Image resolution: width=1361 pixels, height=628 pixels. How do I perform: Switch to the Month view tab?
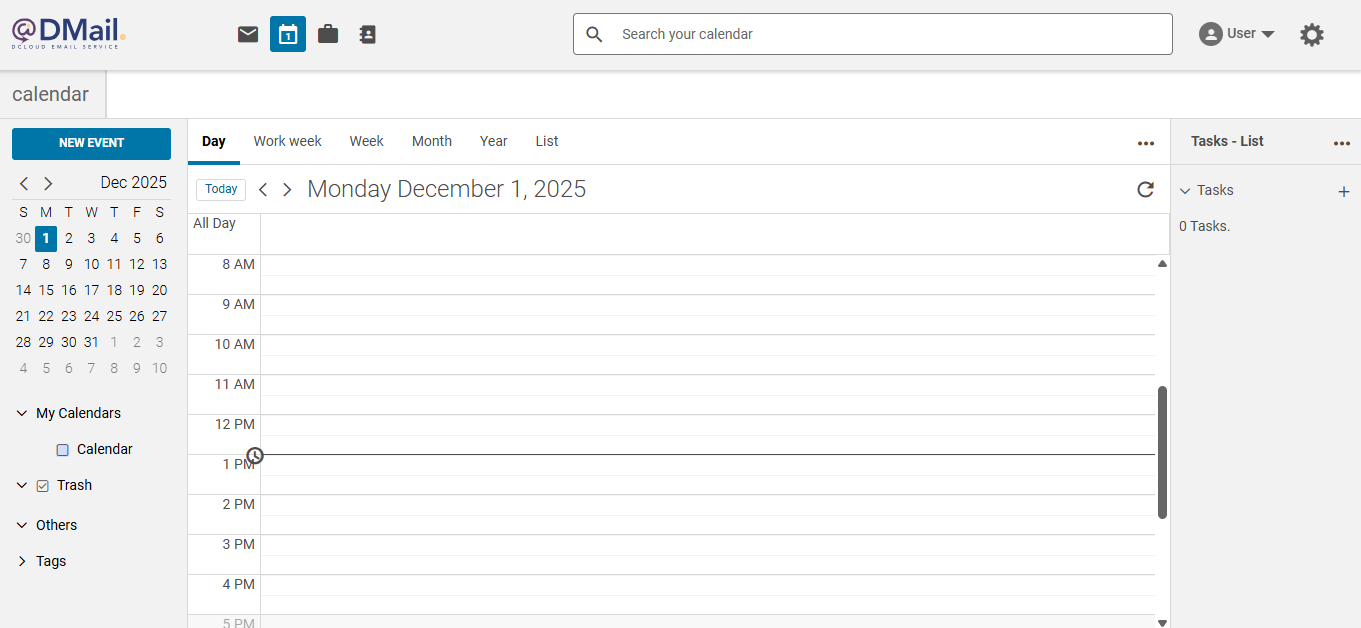tap(432, 141)
